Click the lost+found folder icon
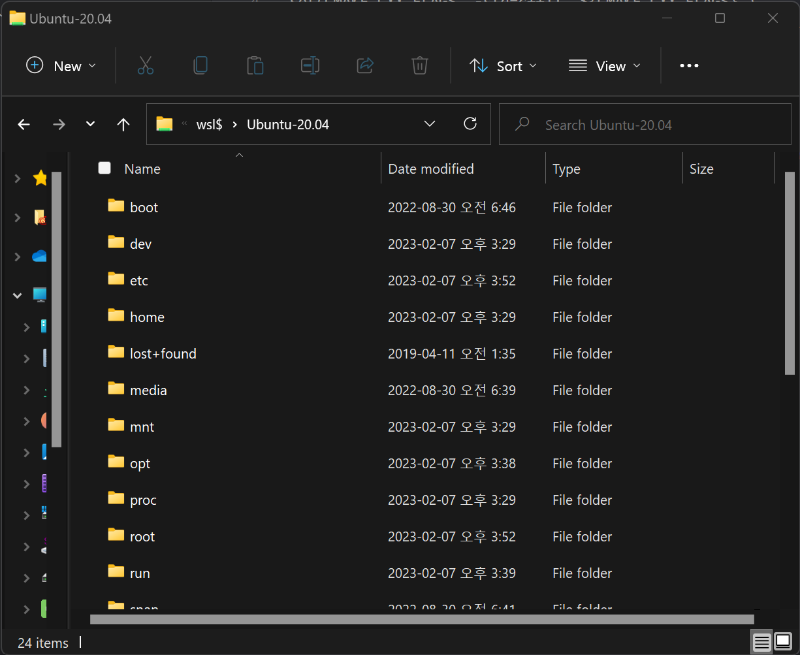This screenshot has height=655, width=800. click(x=116, y=352)
